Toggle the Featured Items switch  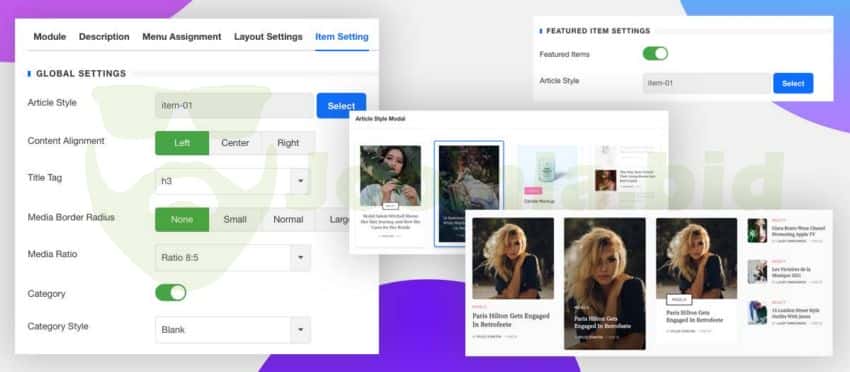point(655,54)
